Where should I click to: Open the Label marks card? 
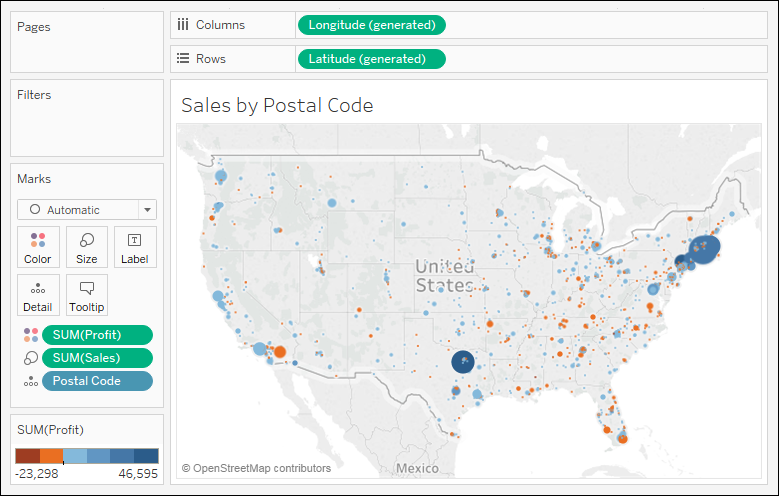click(135, 247)
